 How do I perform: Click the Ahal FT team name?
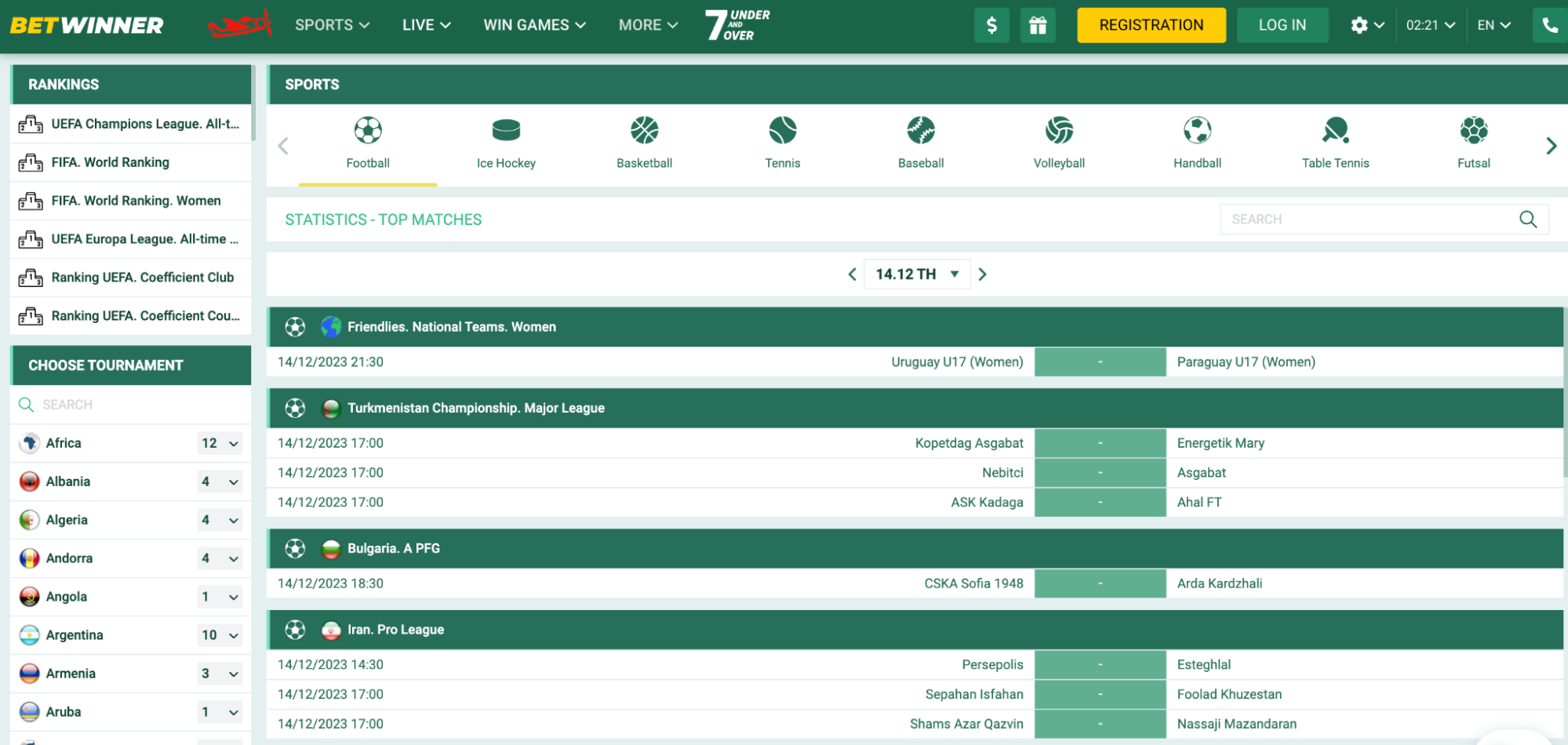tap(1199, 503)
